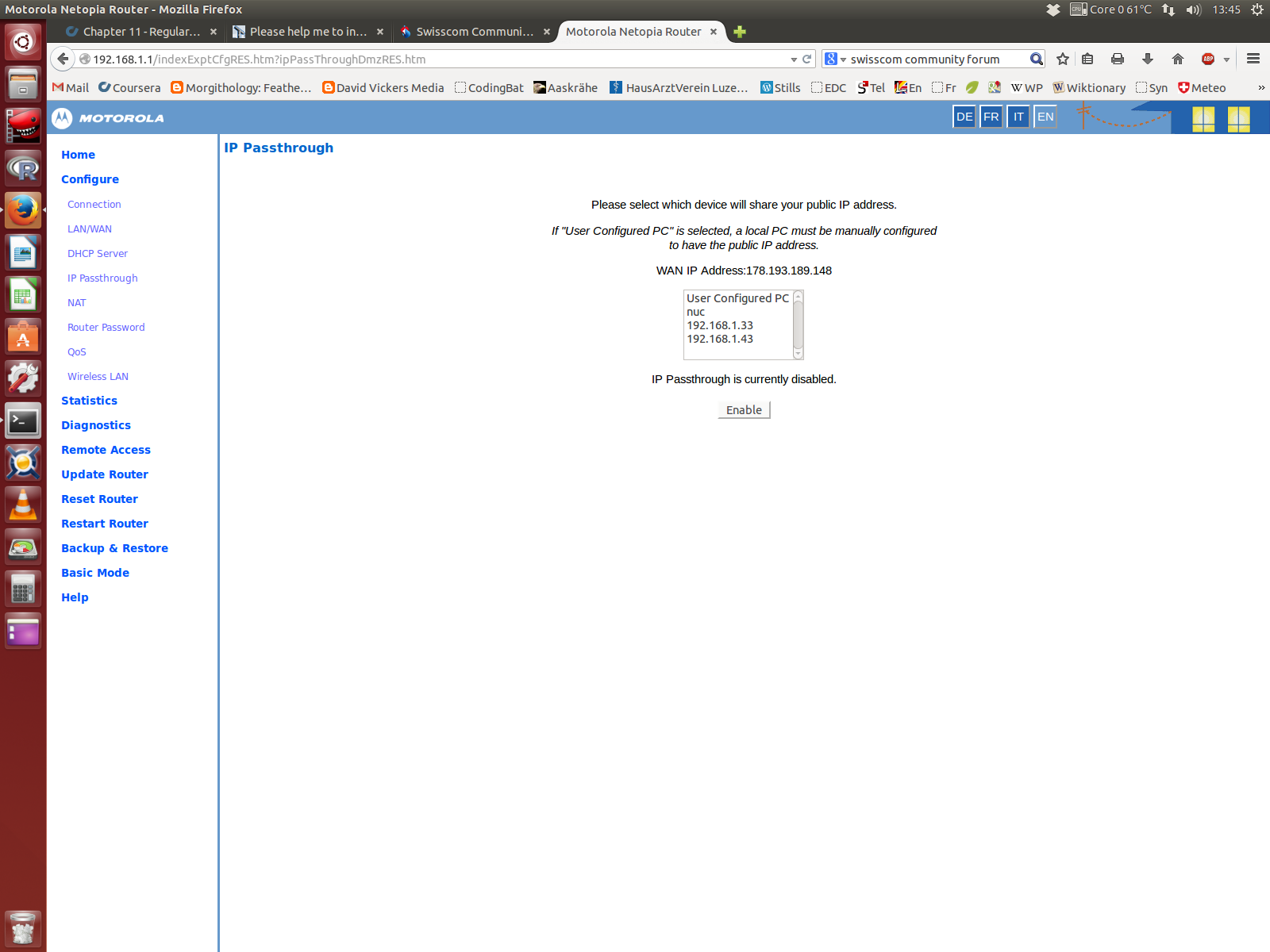Select nuc in the device list
This screenshot has height=952, width=1270.
tap(695, 312)
